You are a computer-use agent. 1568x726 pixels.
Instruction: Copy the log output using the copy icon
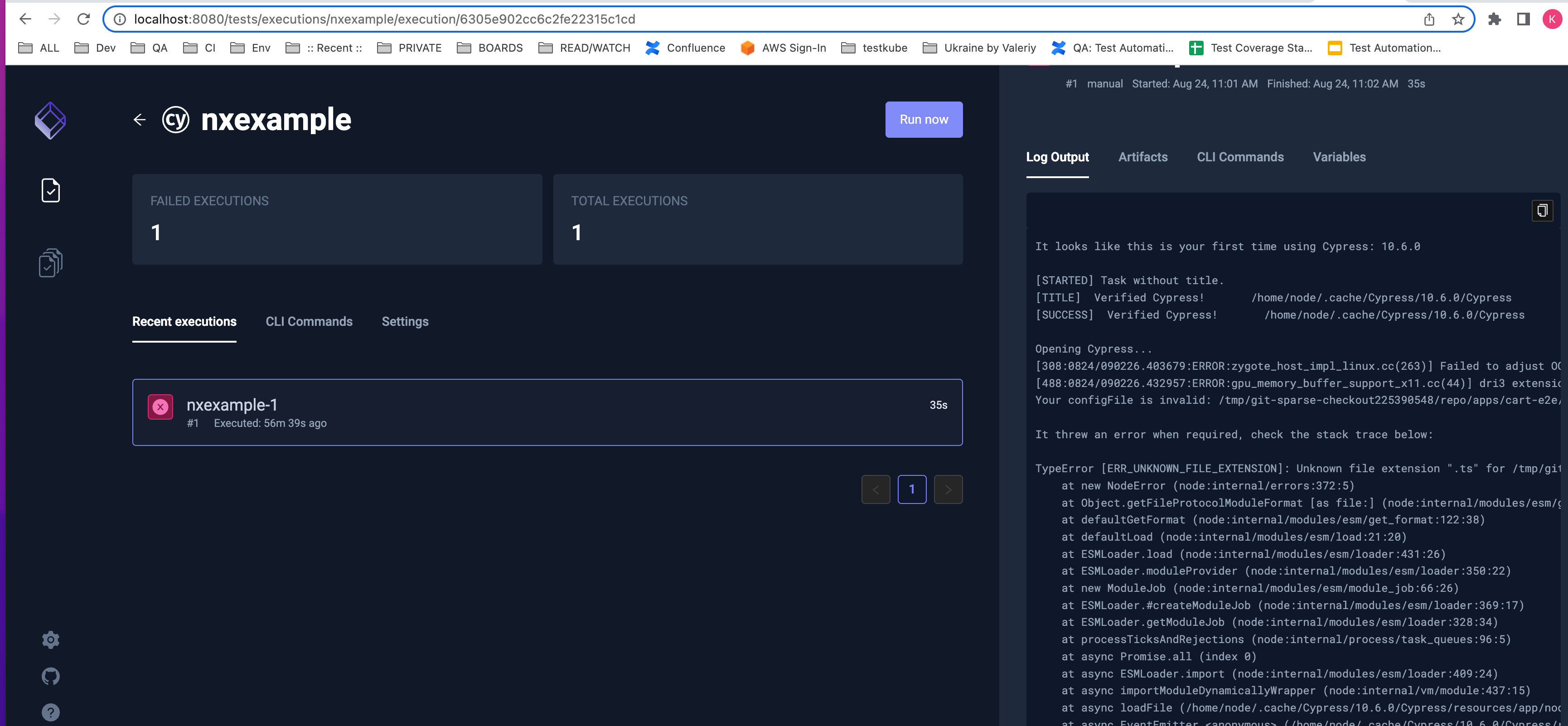click(x=1542, y=211)
